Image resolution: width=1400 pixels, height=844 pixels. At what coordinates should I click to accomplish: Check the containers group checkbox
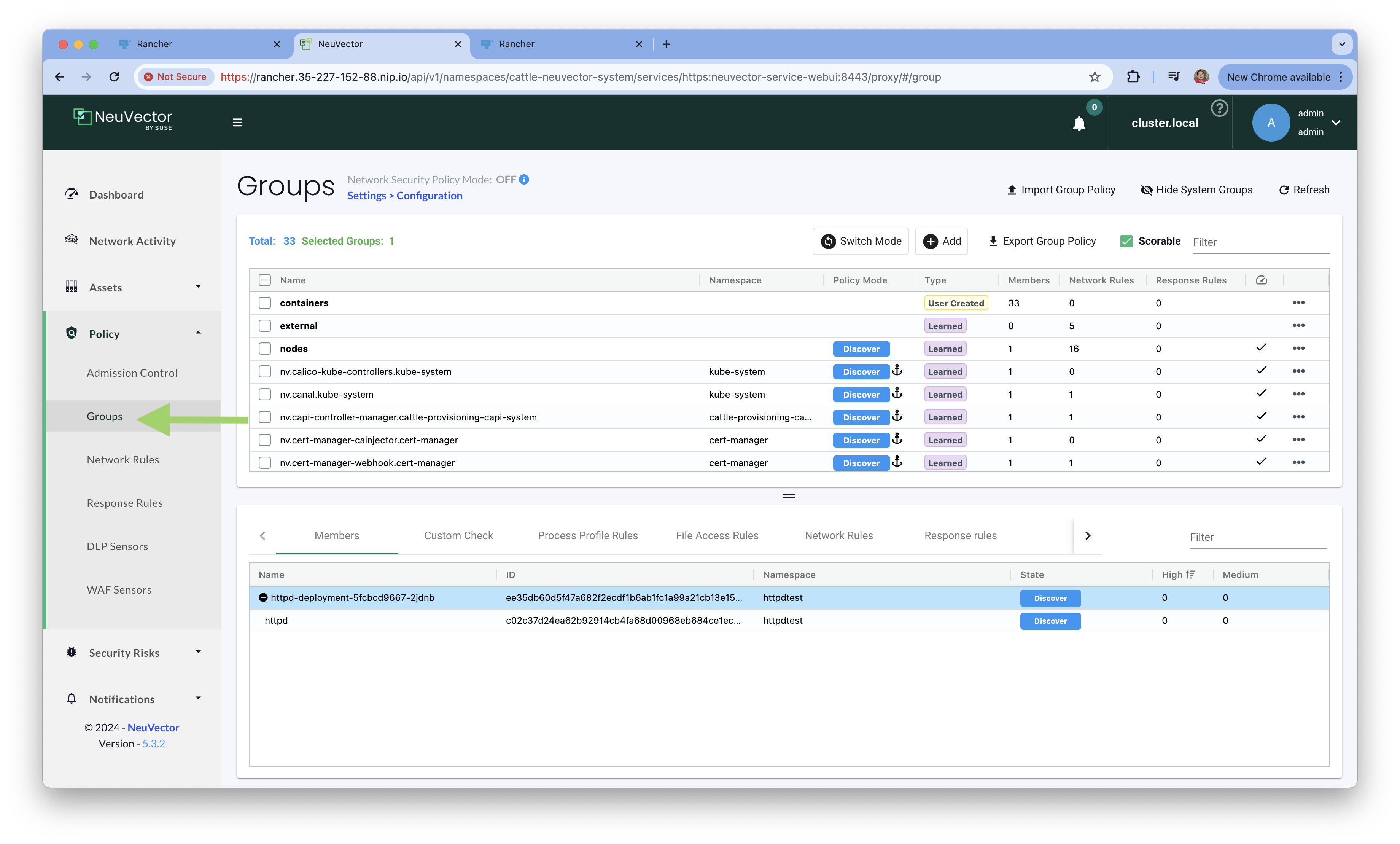point(265,303)
